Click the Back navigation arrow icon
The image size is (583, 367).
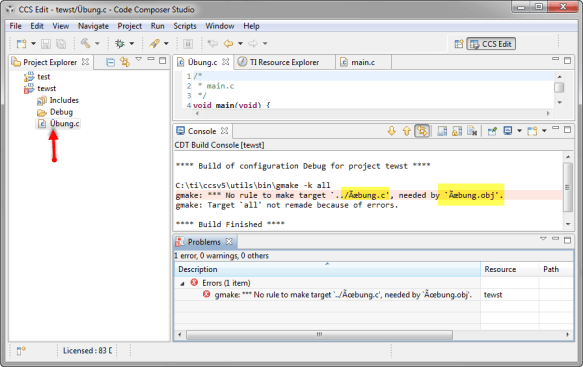228,44
